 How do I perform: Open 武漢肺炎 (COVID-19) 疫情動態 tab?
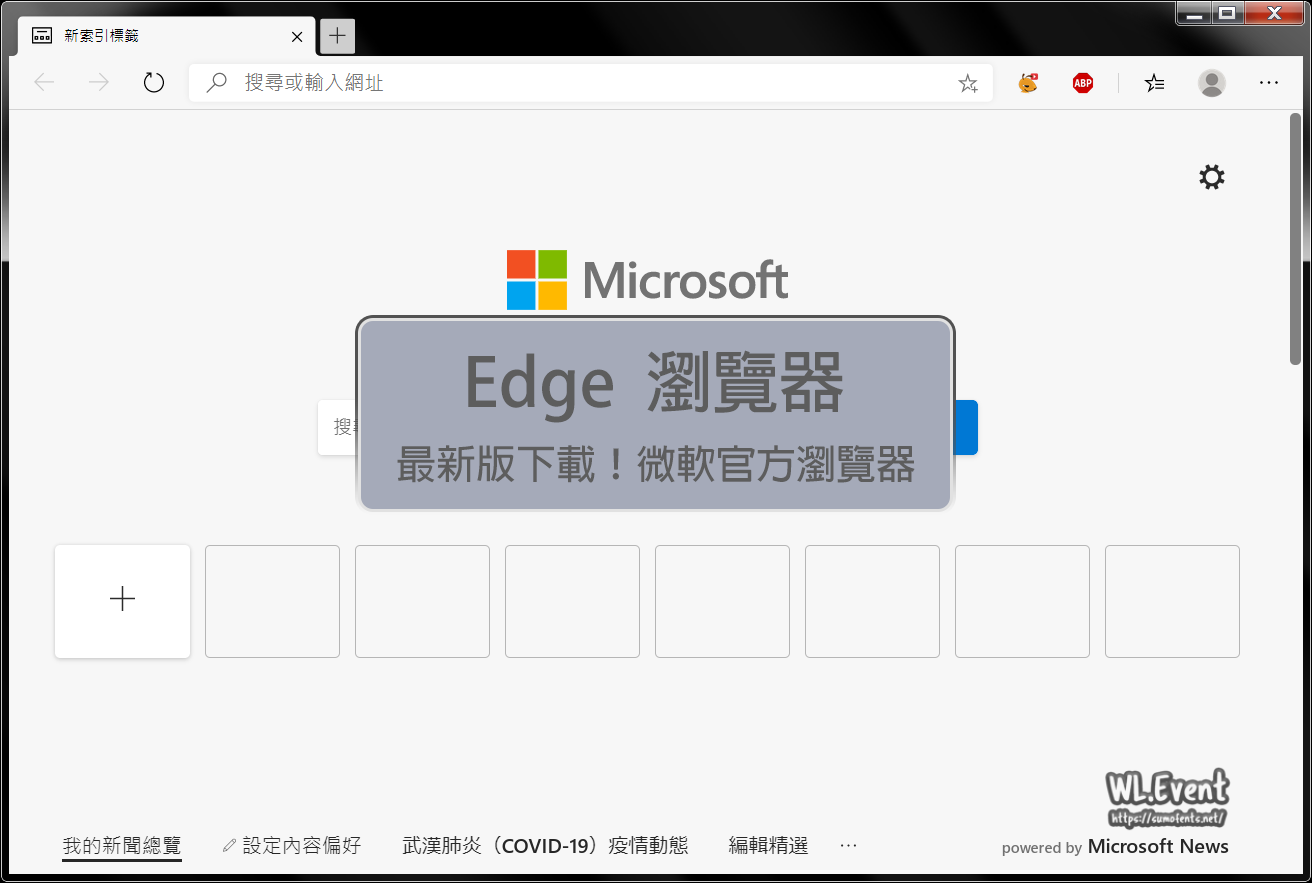pos(545,846)
